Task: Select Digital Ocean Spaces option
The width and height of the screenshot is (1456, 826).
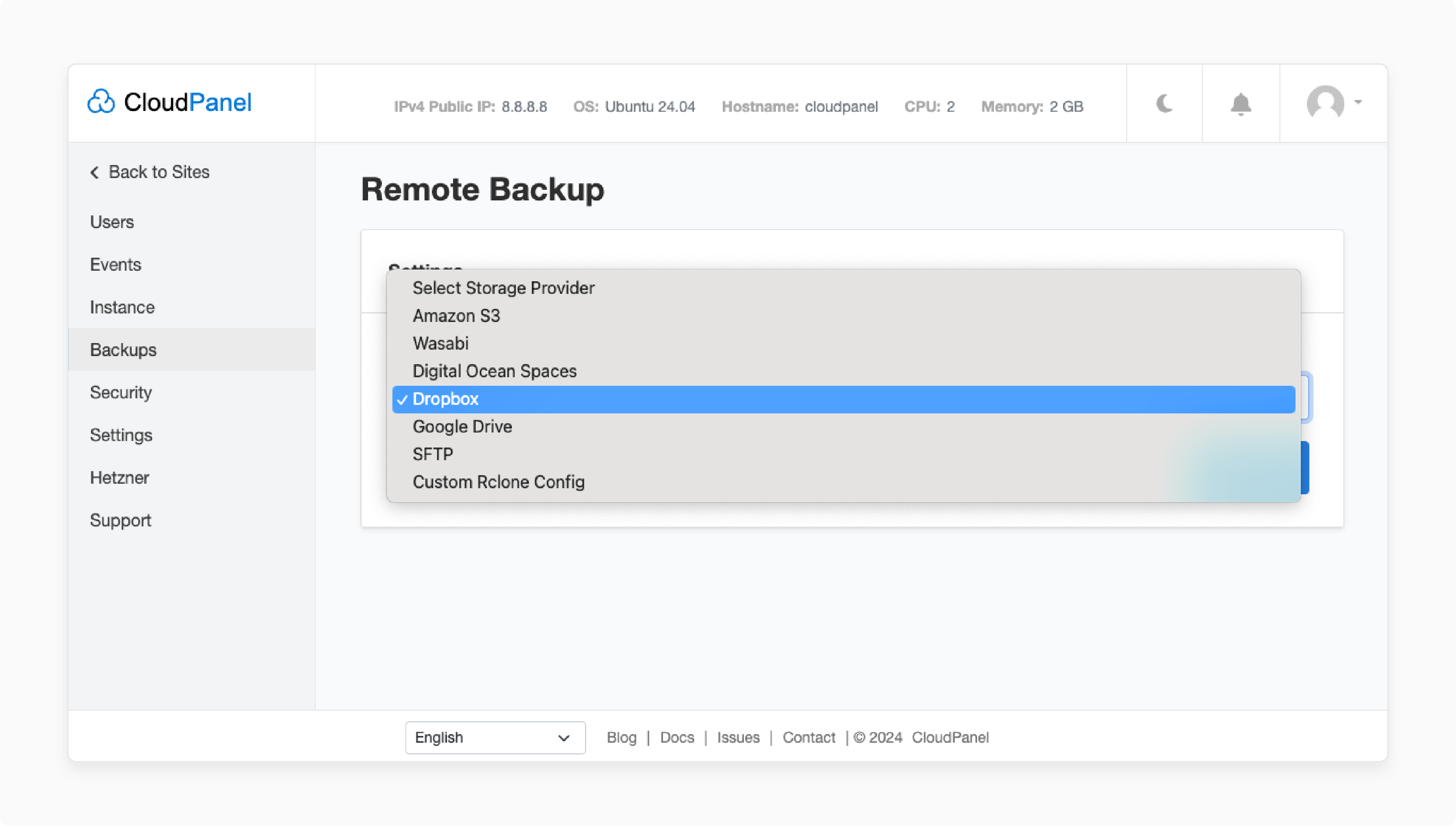Action: tap(844, 372)
